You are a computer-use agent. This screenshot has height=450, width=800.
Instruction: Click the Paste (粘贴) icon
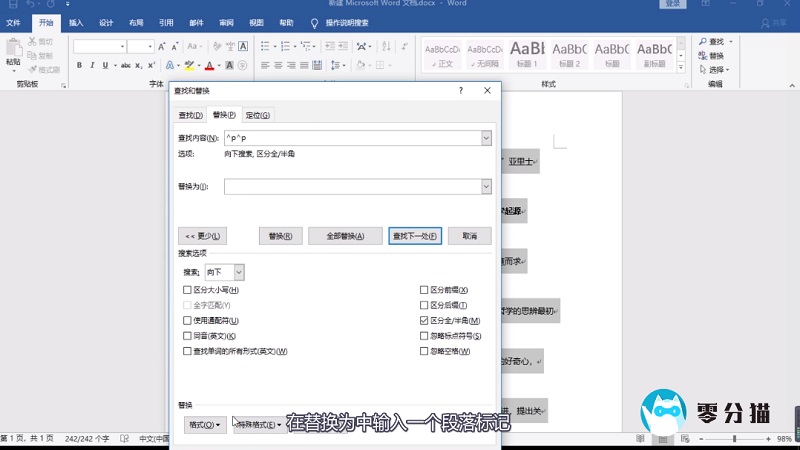pos(13,52)
